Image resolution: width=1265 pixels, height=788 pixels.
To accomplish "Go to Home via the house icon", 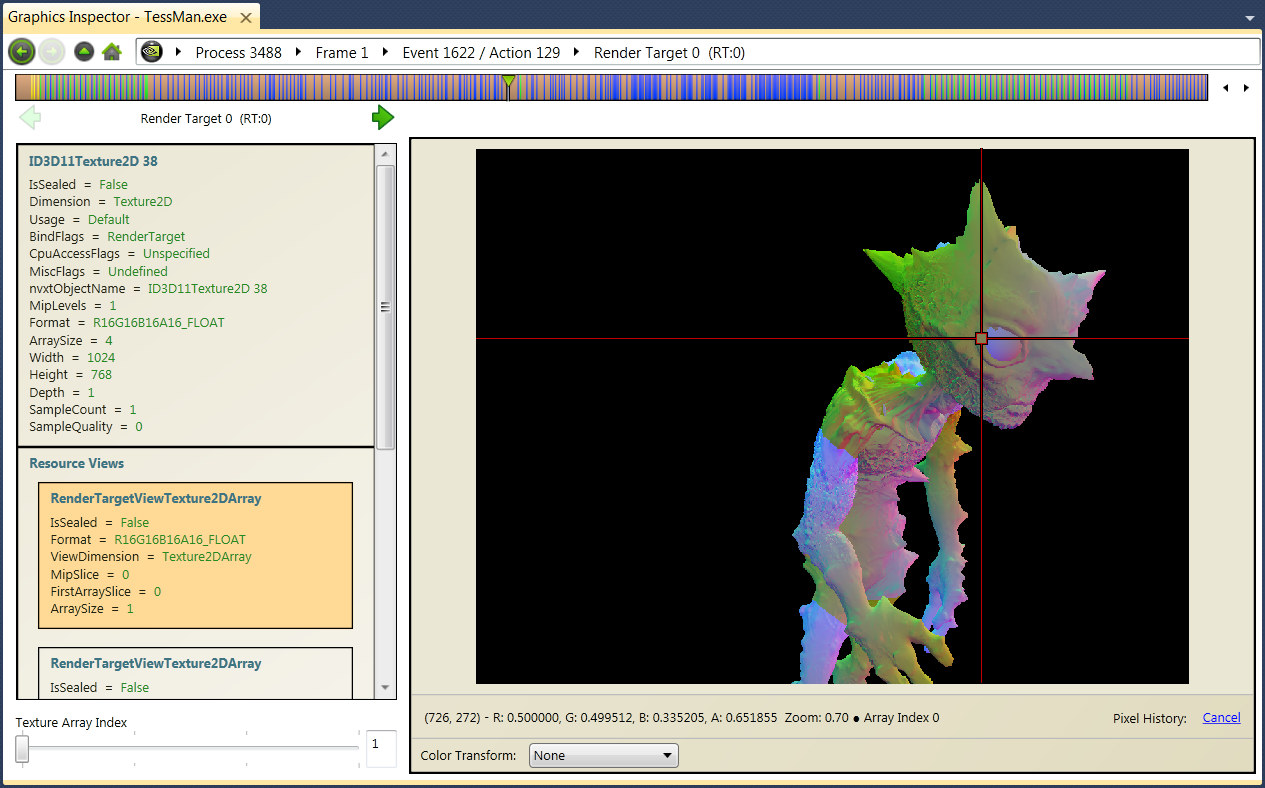I will click(112, 52).
